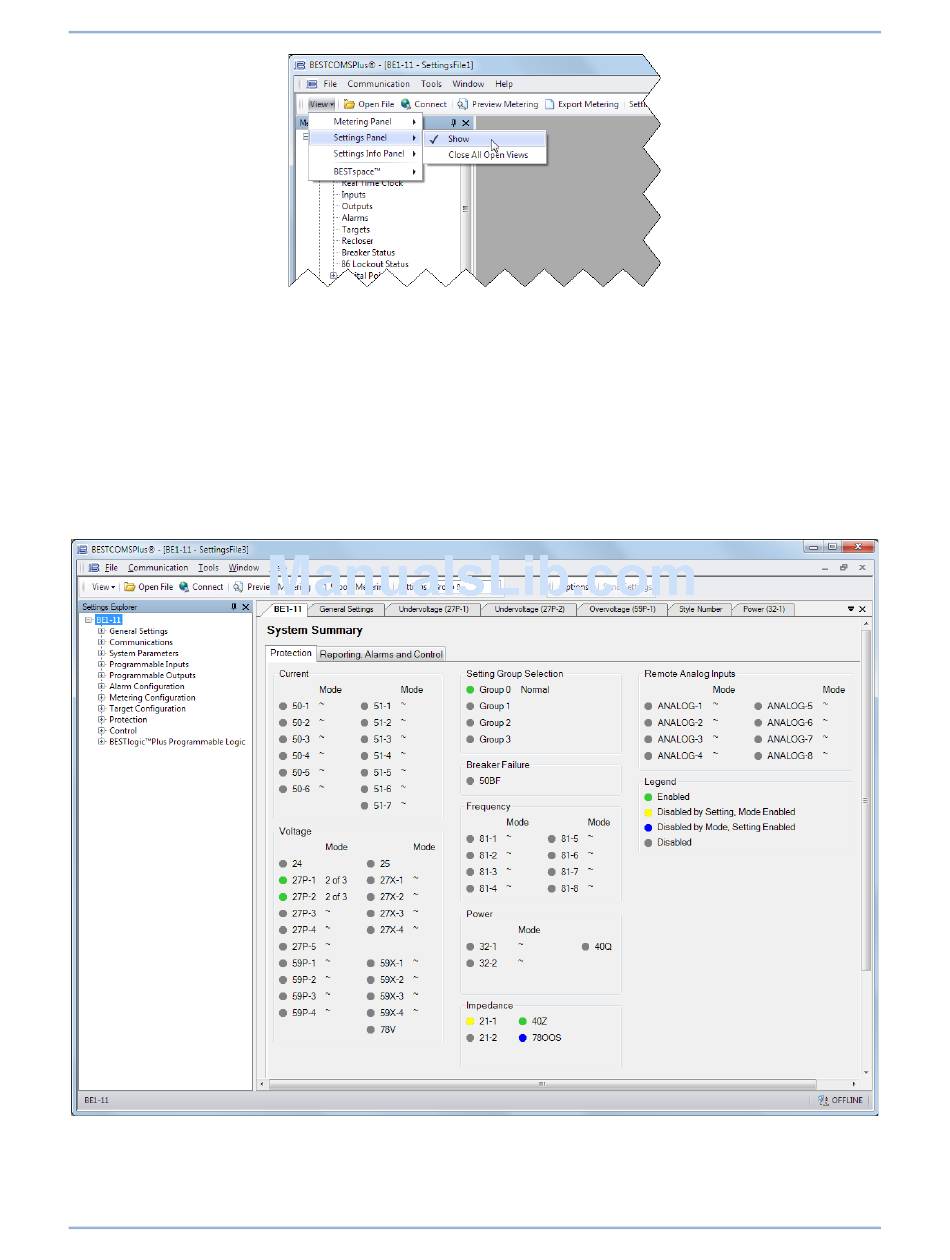Select Inputs in the SettingsFile1 tree
Screen dimensions: 950x1260
(353, 195)
